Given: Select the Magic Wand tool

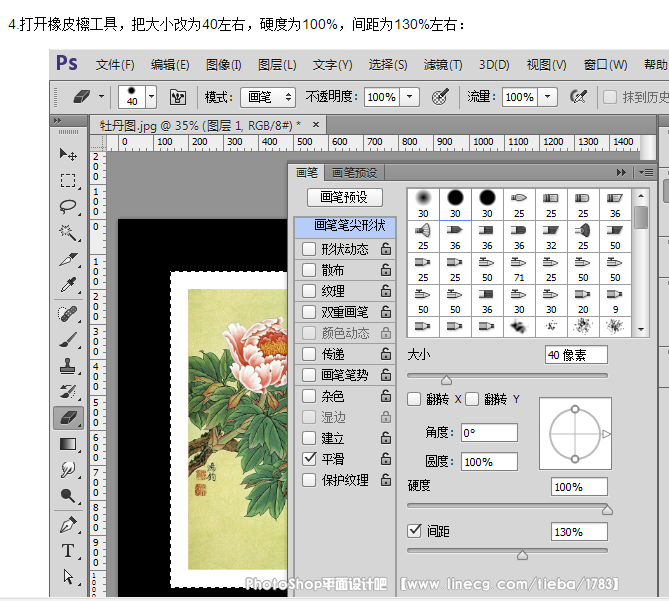Looking at the screenshot, I should (68, 233).
